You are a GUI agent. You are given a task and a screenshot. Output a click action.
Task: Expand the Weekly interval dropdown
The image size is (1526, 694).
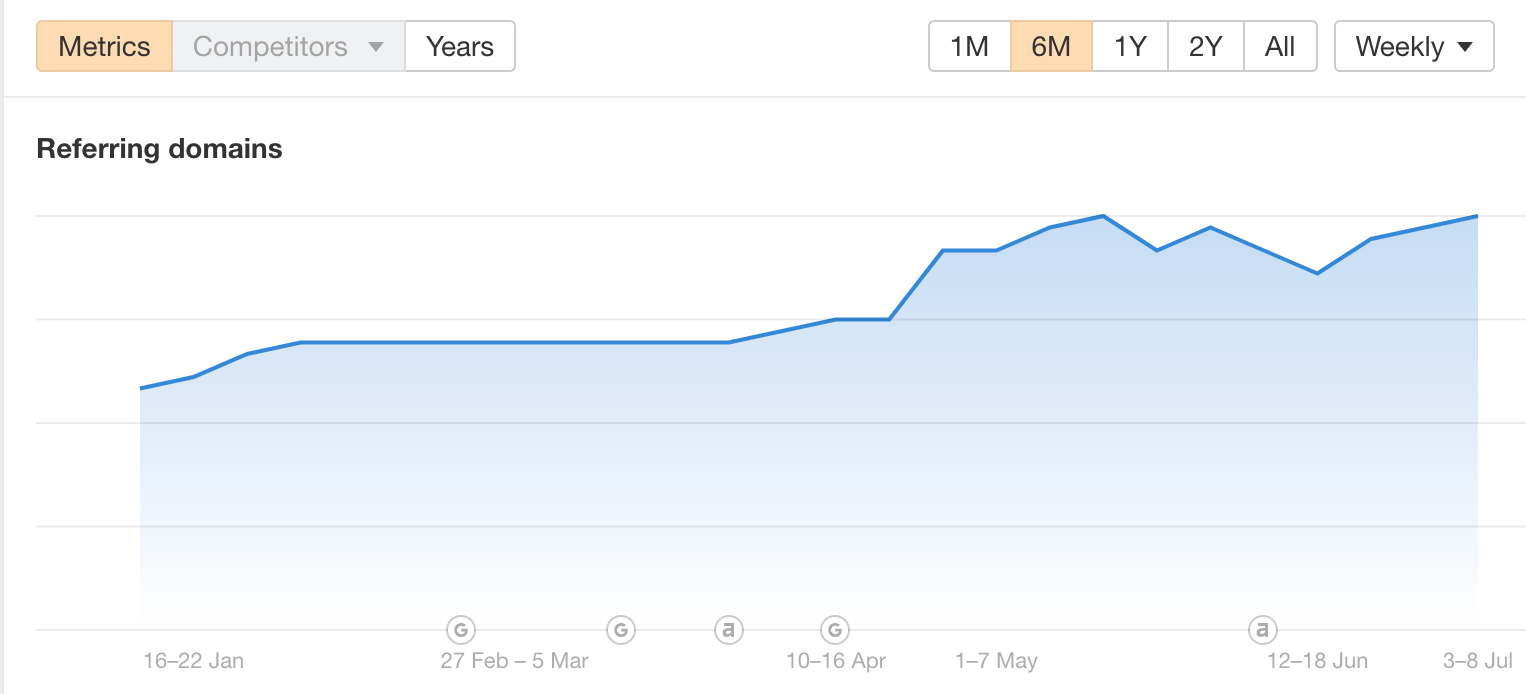[x=1413, y=47]
